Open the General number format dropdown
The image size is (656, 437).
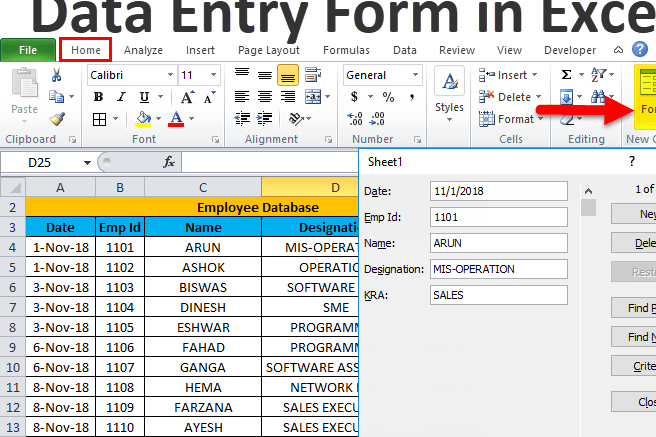click(415, 75)
